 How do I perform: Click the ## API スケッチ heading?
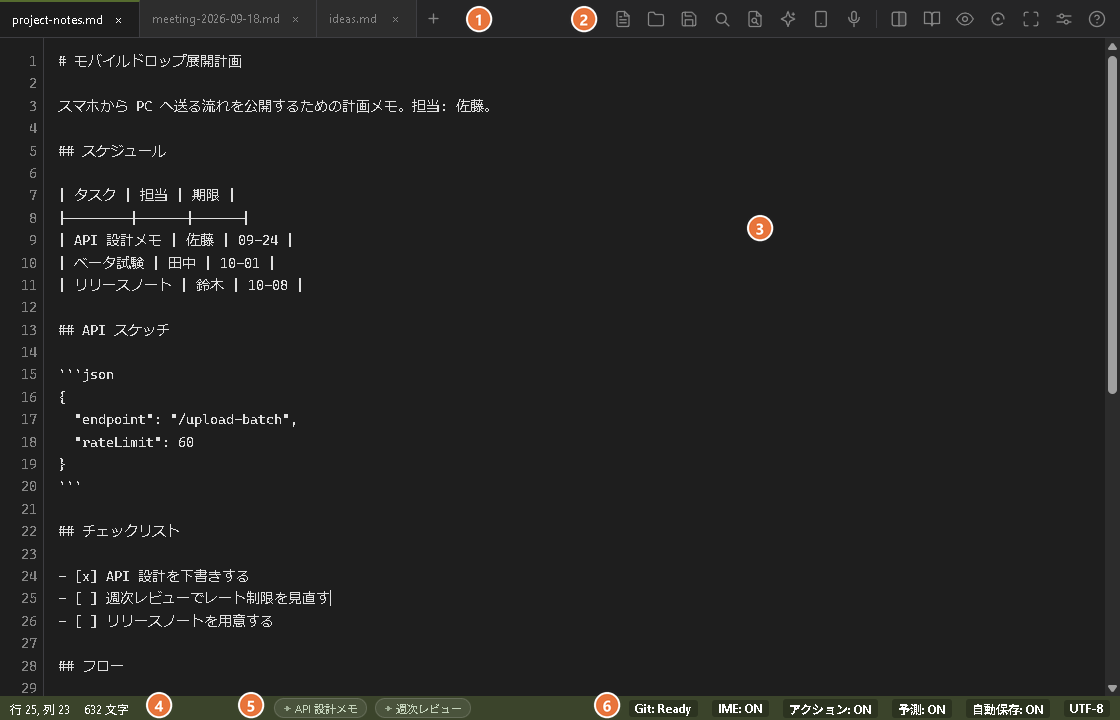coord(114,330)
